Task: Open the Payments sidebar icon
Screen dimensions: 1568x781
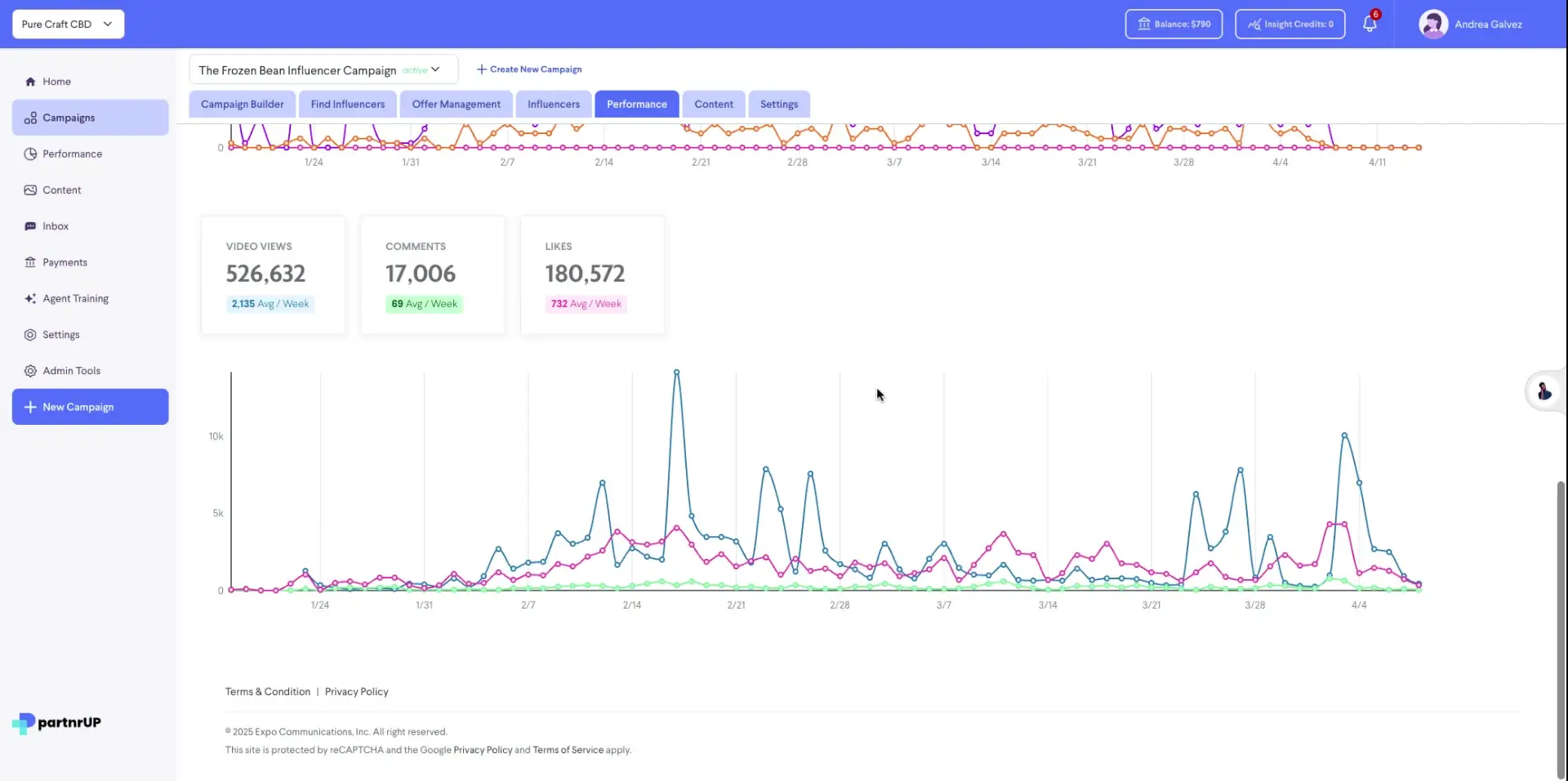Action: [x=30, y=261]
